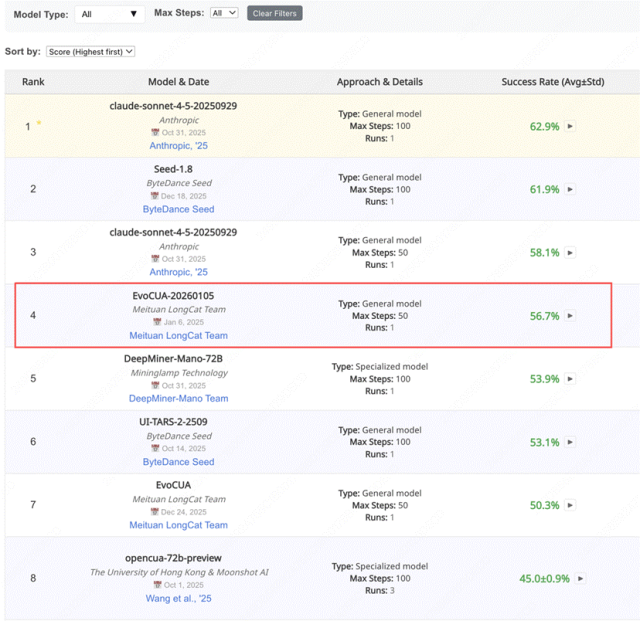This screenshot has width=640, height=621.
Task: Click arrow icon beside UI-TARS-2-2509 53.1%
Action: coord(570,443)
